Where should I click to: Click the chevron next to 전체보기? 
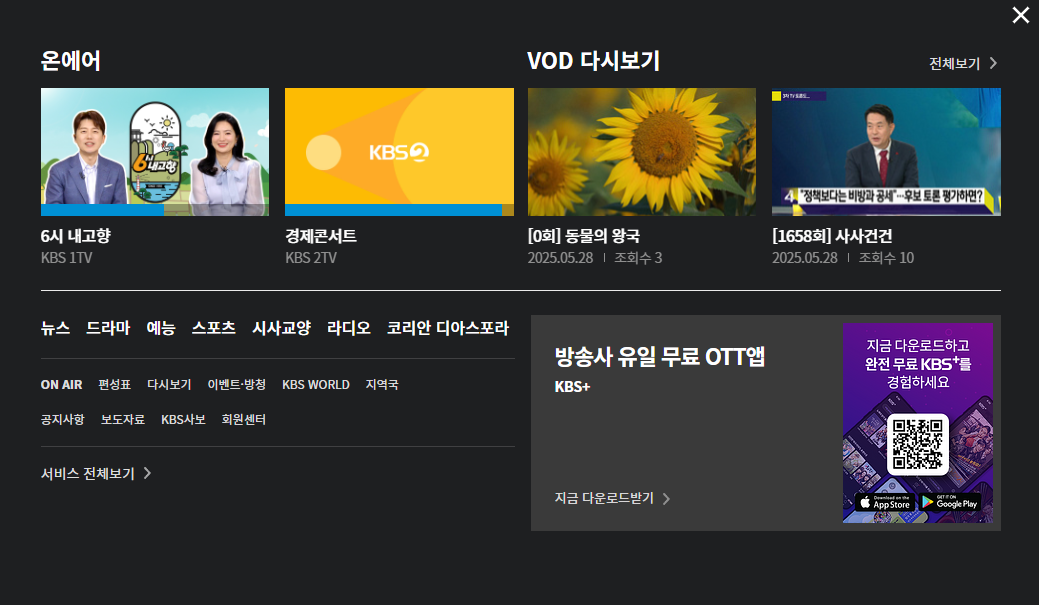point(993,63)
